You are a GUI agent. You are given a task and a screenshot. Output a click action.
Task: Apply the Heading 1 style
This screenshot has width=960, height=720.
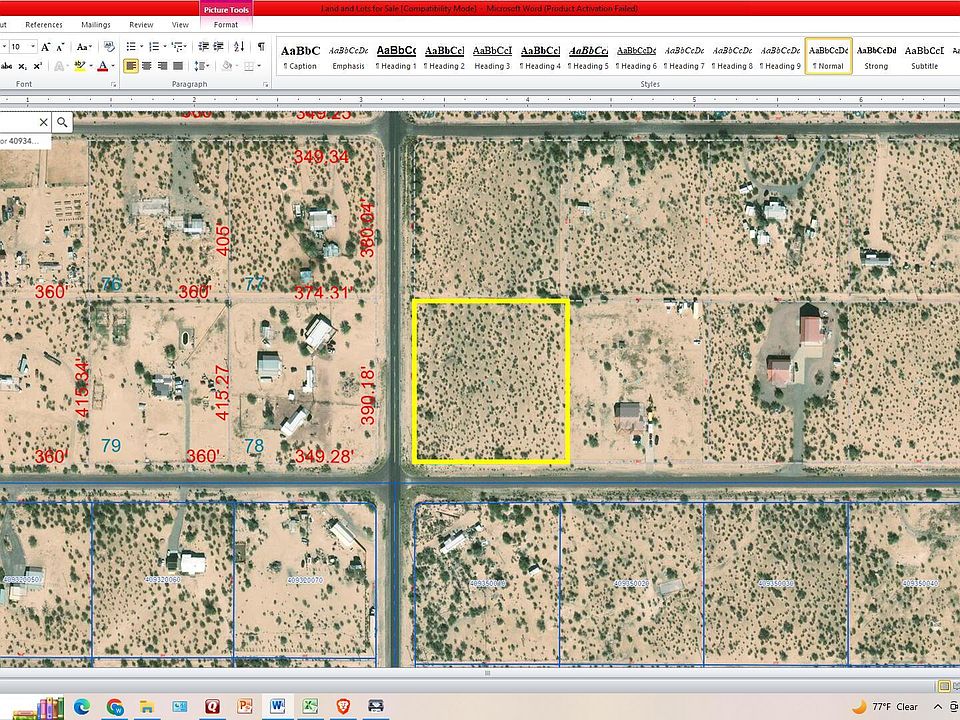point(397,56)
